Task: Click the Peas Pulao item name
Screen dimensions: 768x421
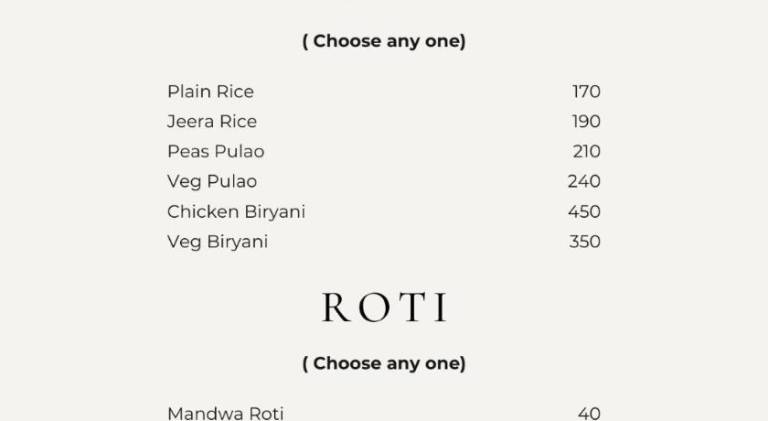Action: point(216,152)
